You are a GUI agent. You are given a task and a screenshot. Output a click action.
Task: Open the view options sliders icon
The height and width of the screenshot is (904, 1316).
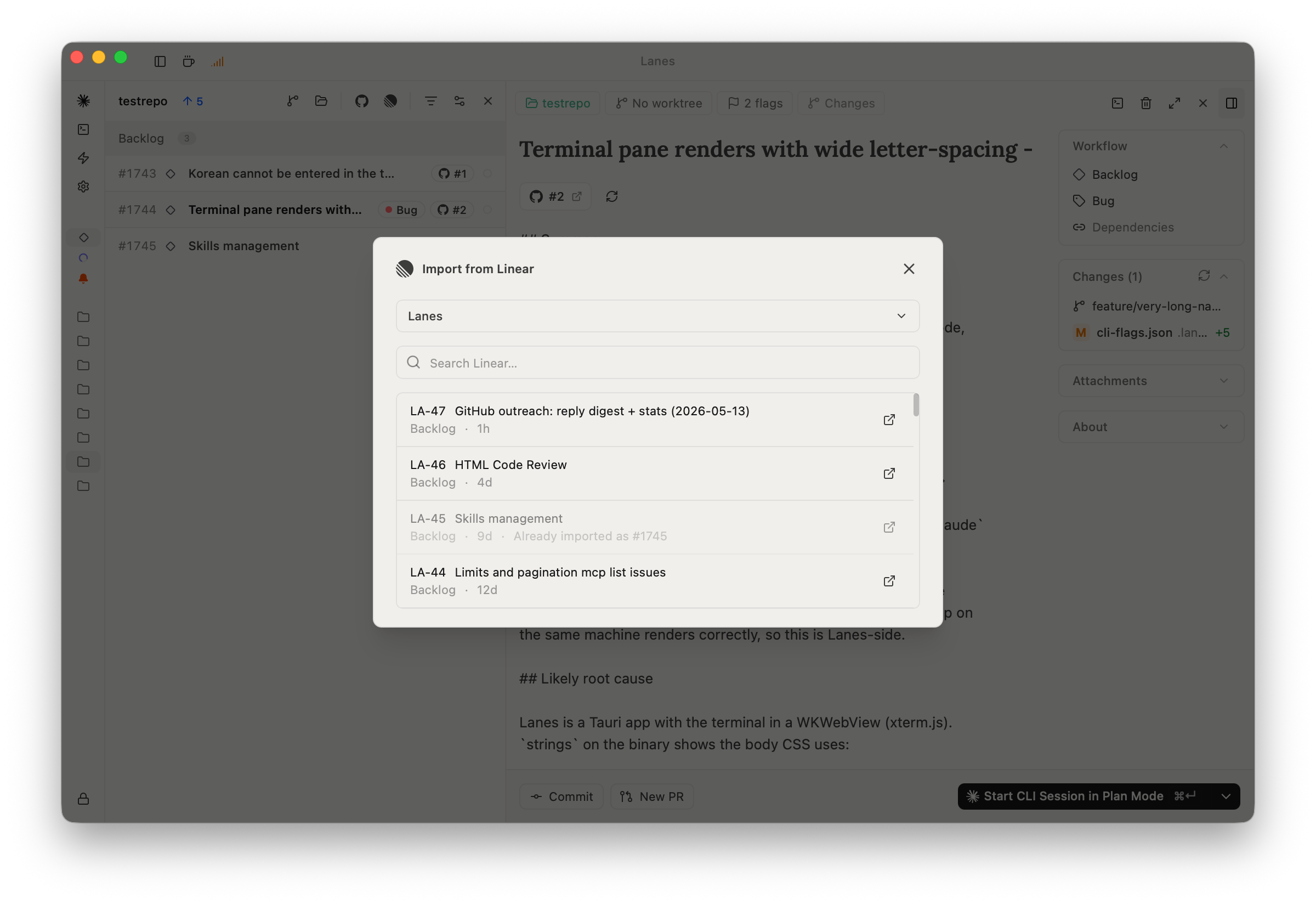pyautogui.click(x=460, y=101)
